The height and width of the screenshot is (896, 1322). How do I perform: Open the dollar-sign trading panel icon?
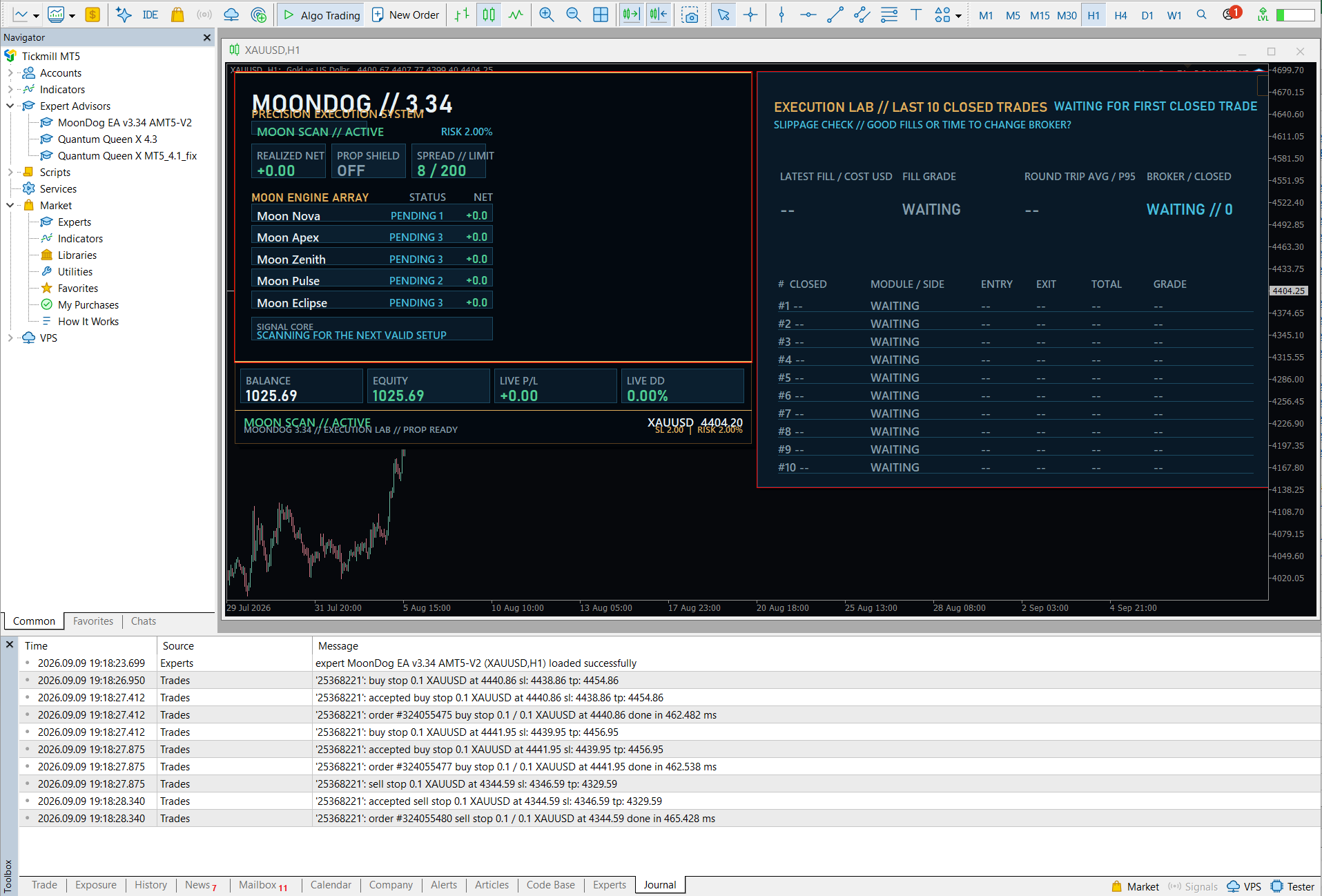pyautogui.click(x=92, y=14)
